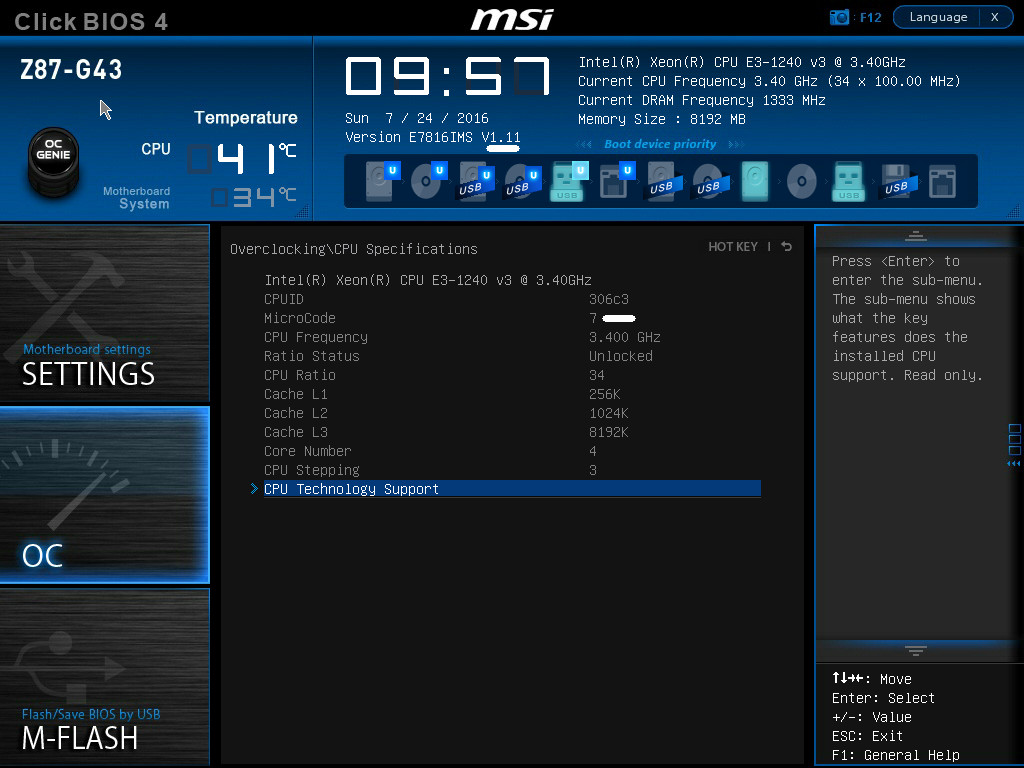The width and height of the screenshot is (1024, 768).
Task: Select the legacy USB CD/DVD boot icon
Action: pos(711,181)
